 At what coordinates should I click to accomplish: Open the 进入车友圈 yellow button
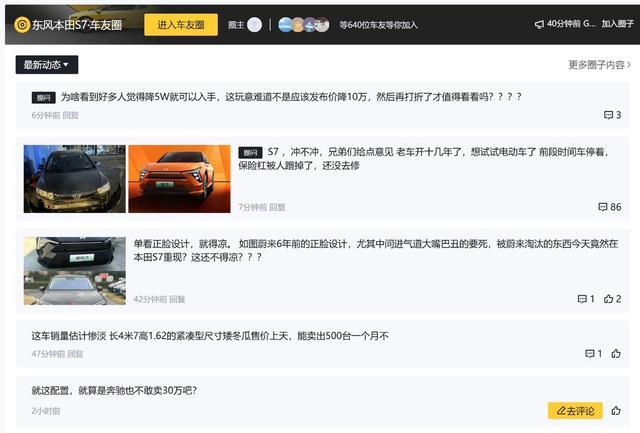pos(181,25)
